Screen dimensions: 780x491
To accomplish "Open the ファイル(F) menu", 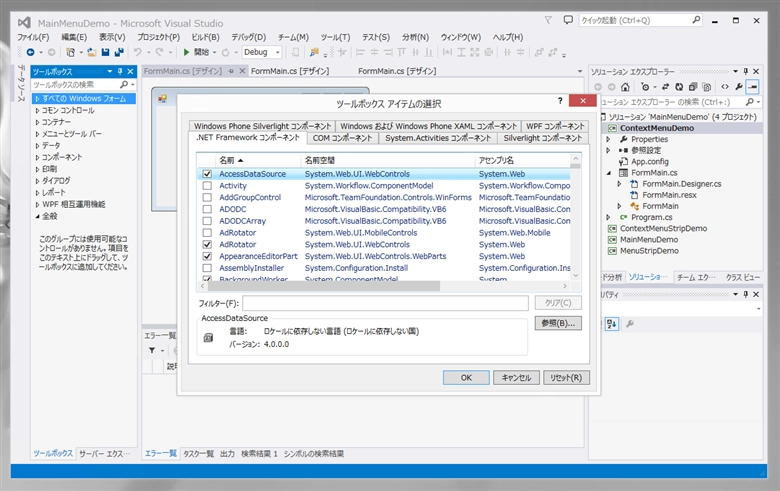I will click(33, 37).
